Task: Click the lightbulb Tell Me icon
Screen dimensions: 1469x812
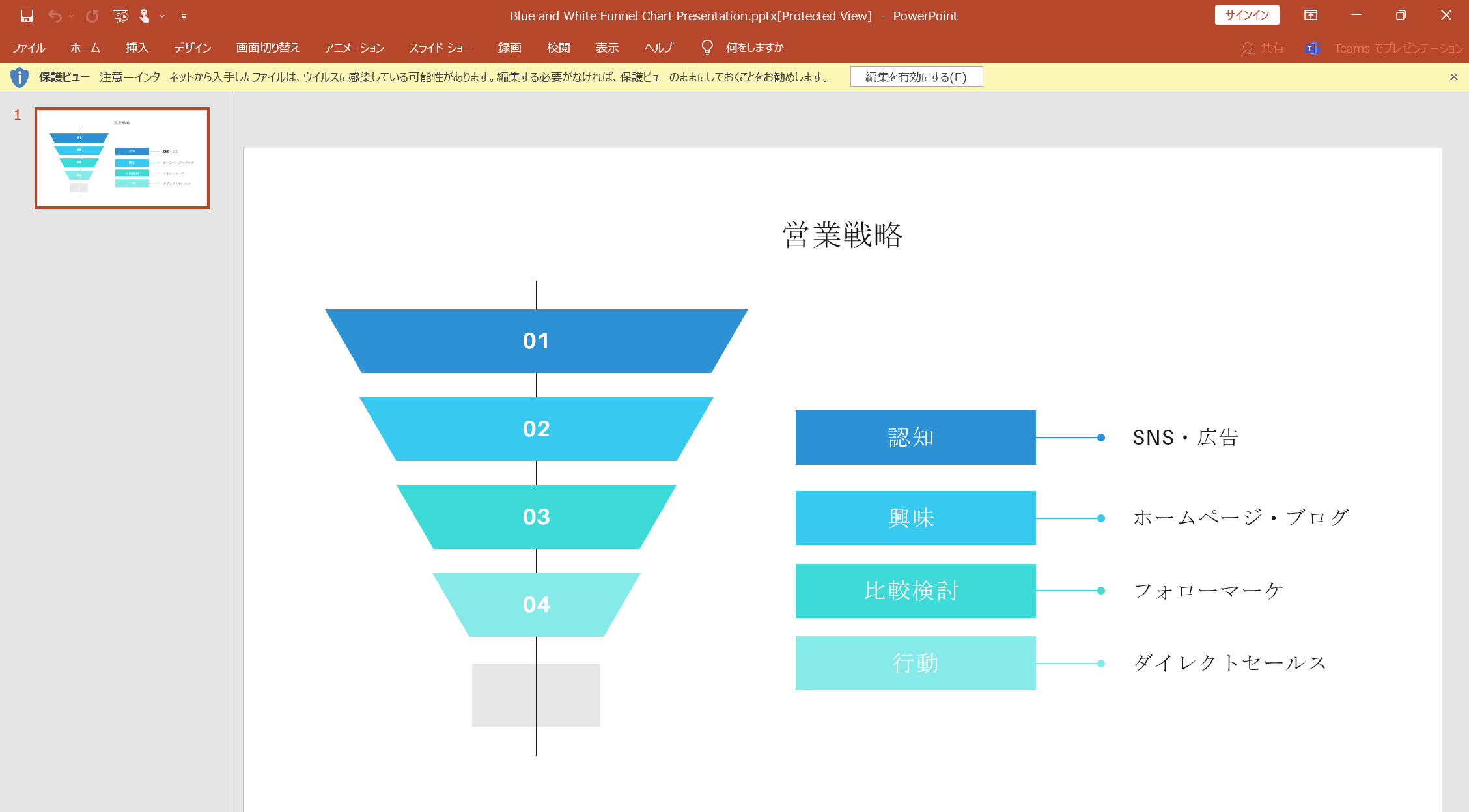Action: click(x=707, y=48)
